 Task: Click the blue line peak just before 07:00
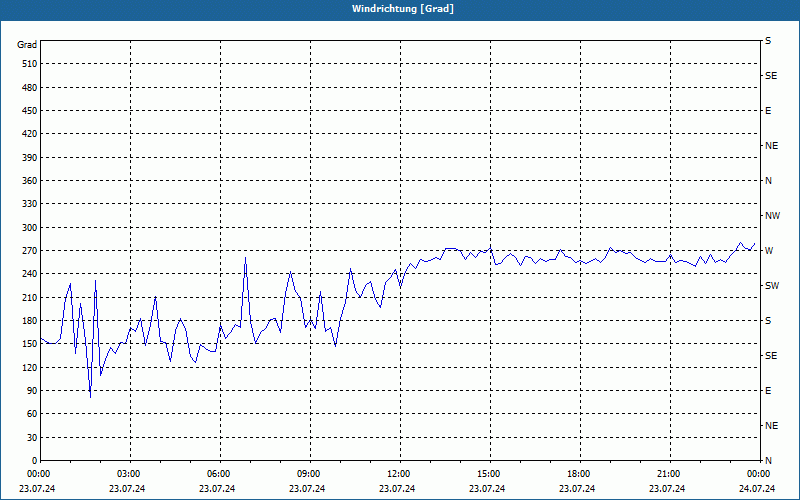pos(245,258)
